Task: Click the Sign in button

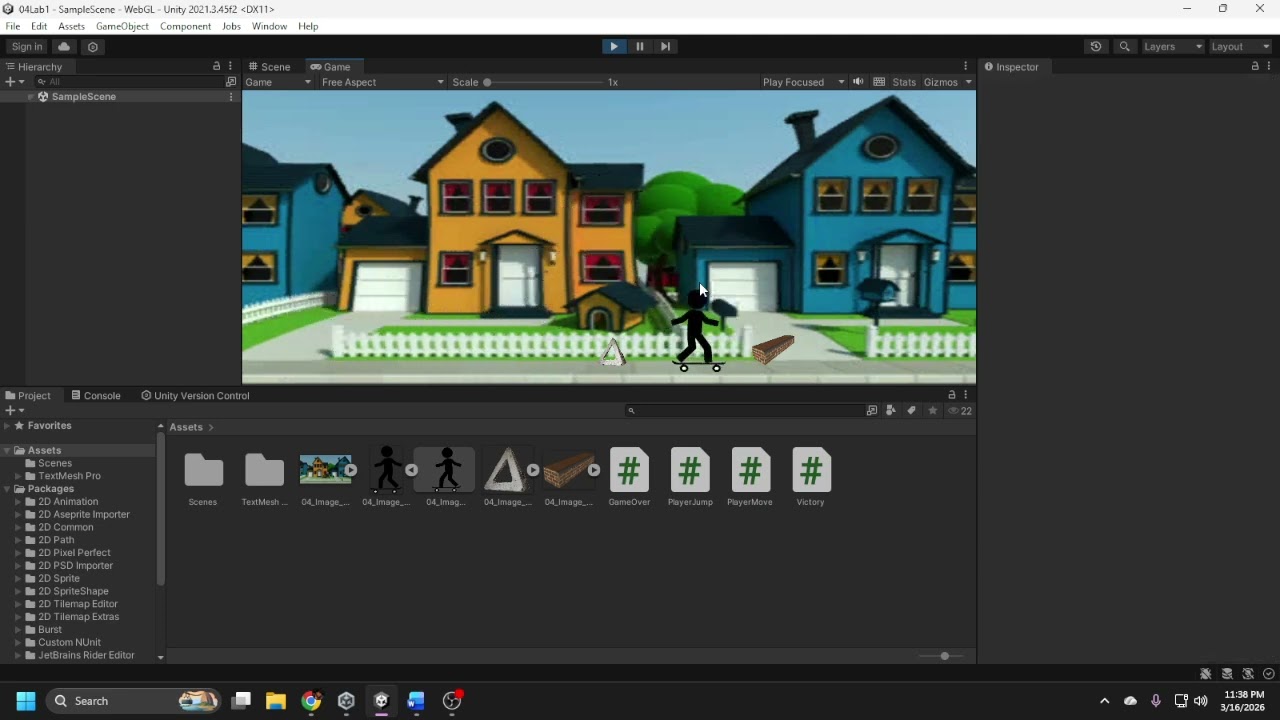Action: click(27, 46)
